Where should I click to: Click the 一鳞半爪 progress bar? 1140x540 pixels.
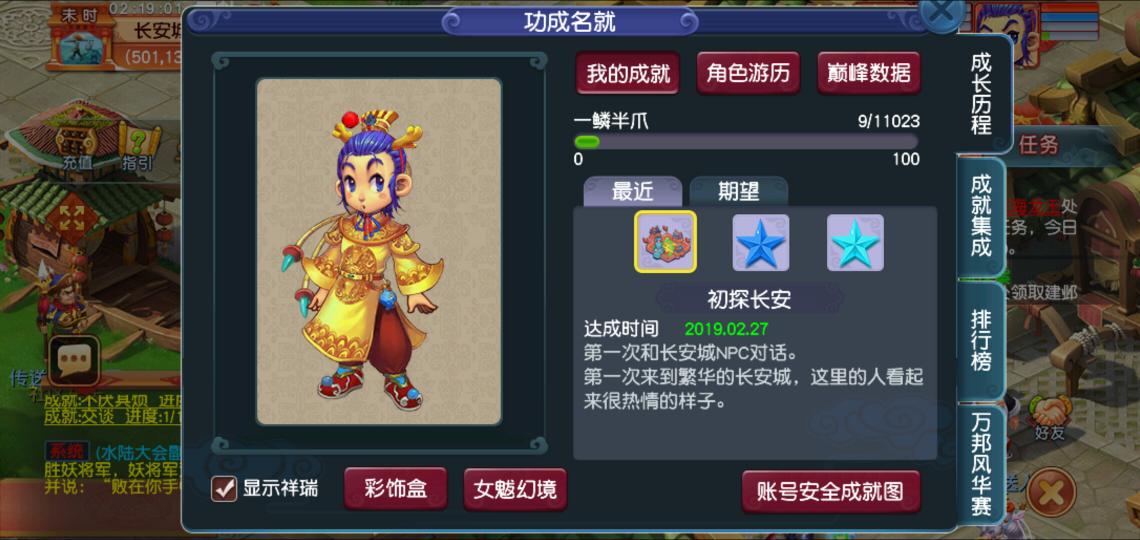click(x=746, y=142)
